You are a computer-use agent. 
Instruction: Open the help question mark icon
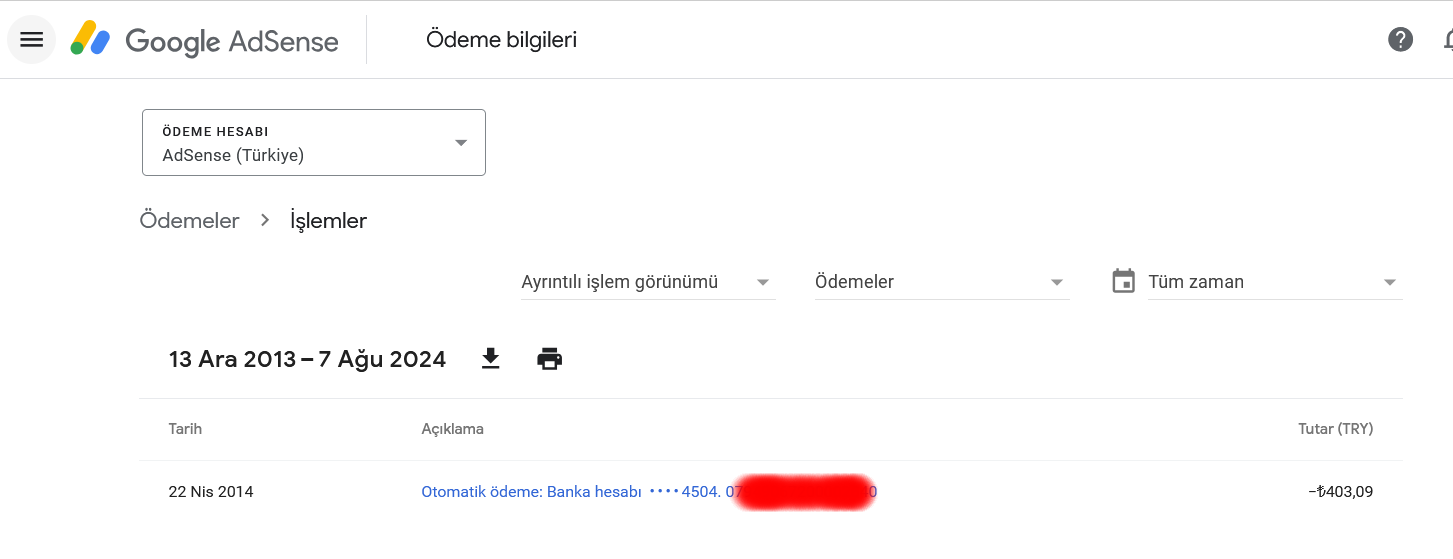tap(1400, 40)
